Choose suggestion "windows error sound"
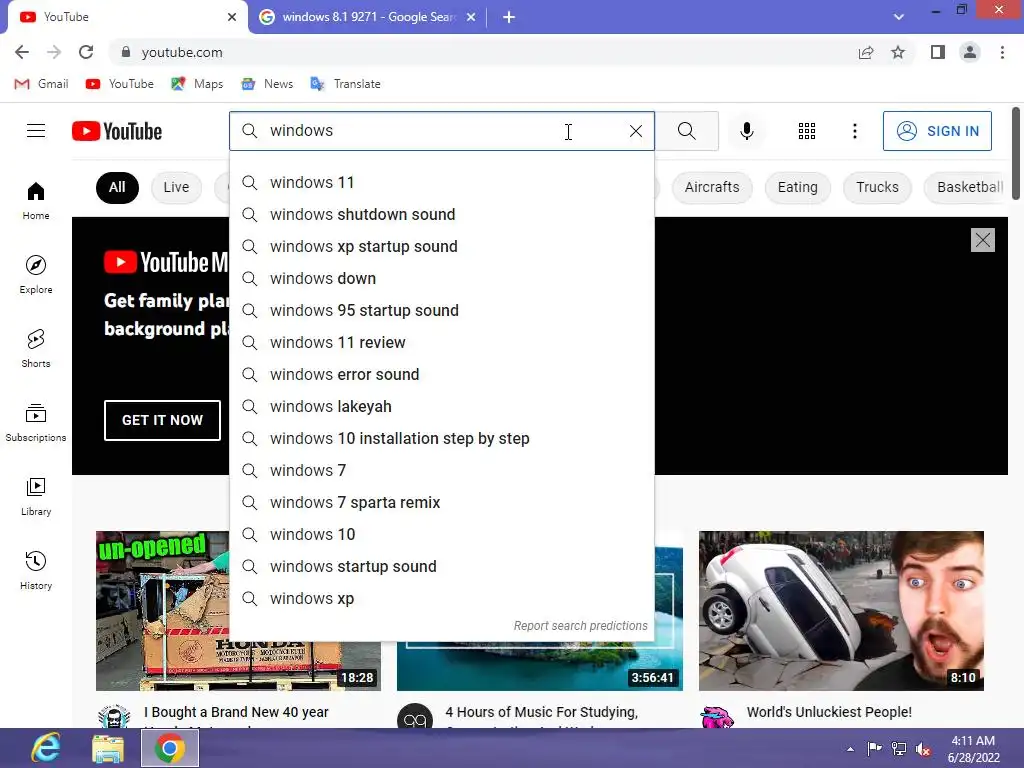Image resolution: width=1024 pixels, height=768 pixels. click(442, 374)
